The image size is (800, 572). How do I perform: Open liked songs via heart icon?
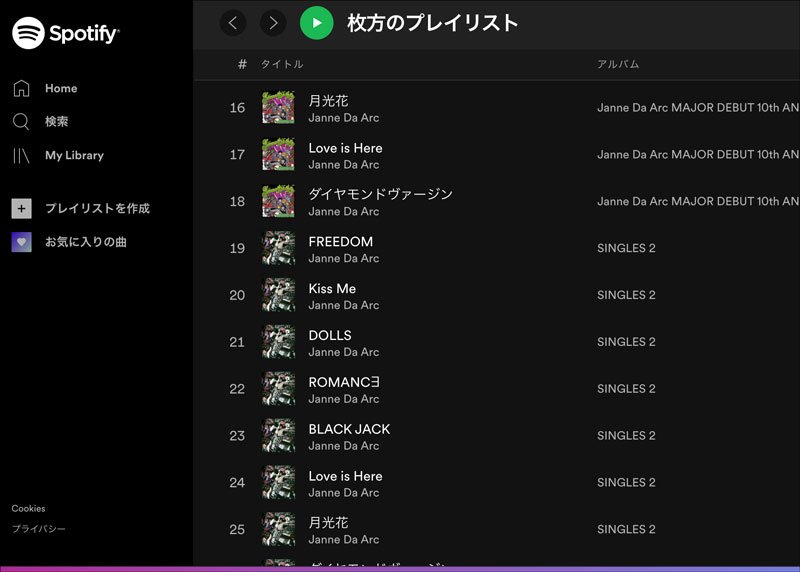21,242
